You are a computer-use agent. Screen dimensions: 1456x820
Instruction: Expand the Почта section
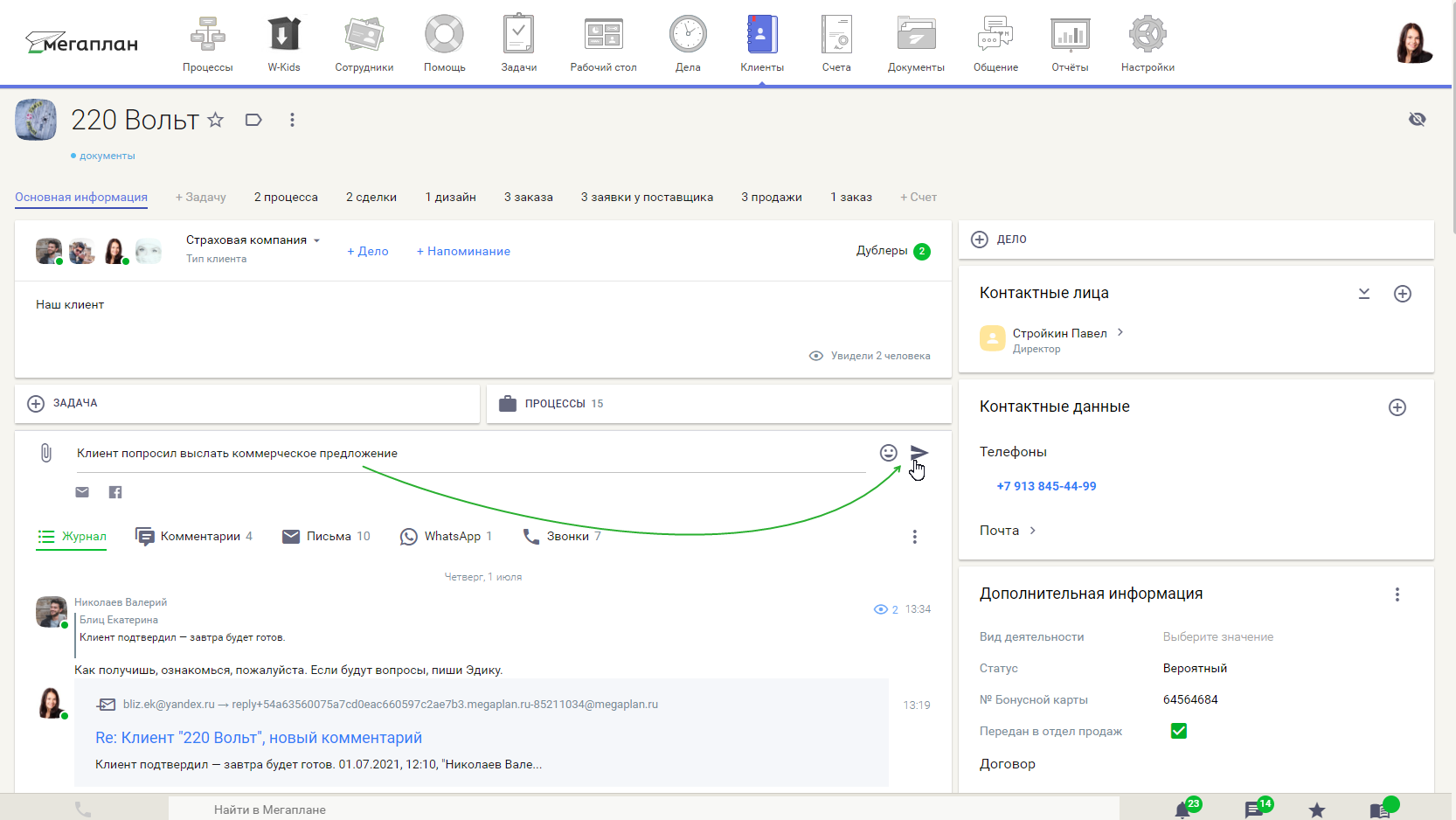click(1008, 531)
